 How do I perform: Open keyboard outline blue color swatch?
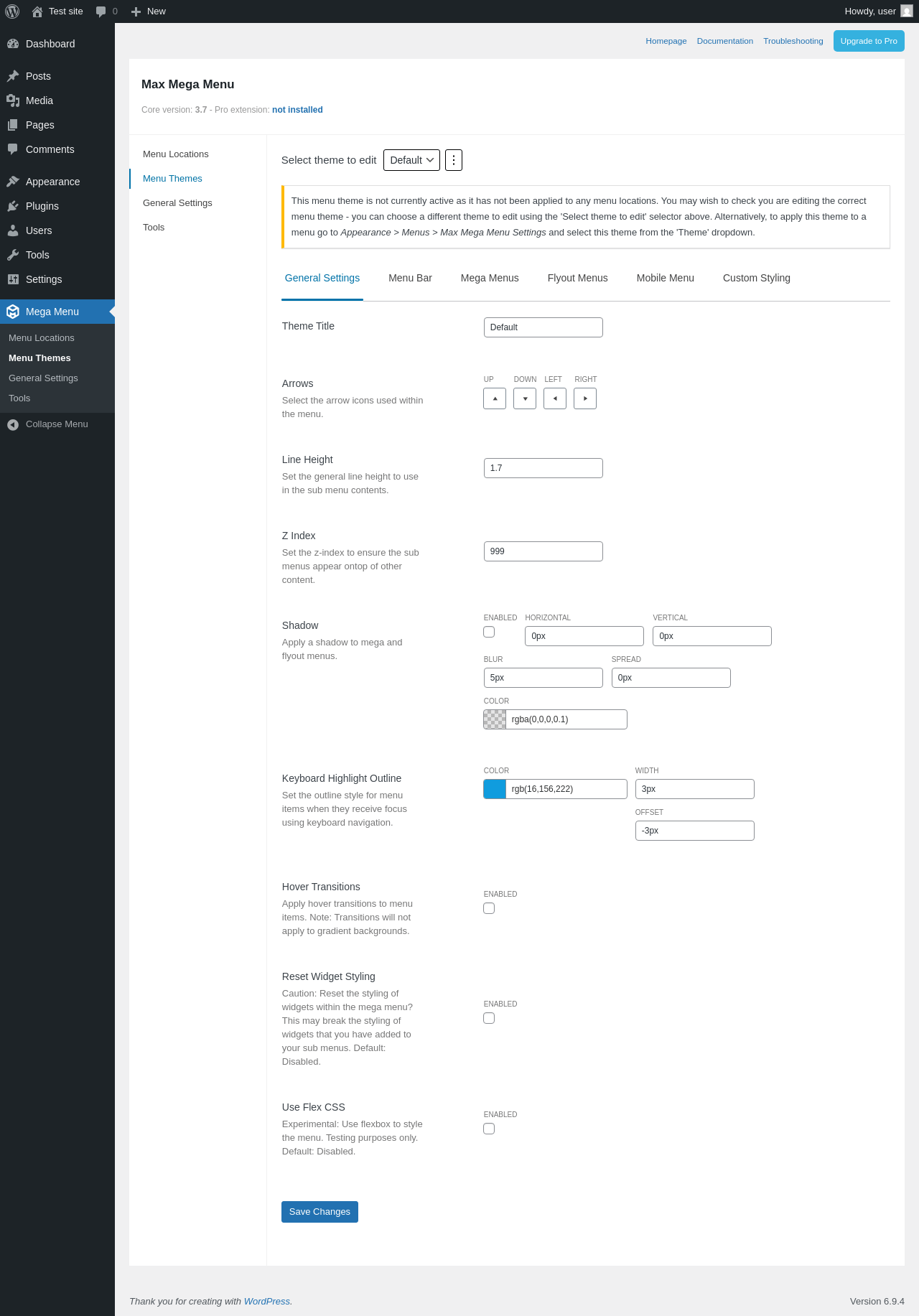click(495, 789)
